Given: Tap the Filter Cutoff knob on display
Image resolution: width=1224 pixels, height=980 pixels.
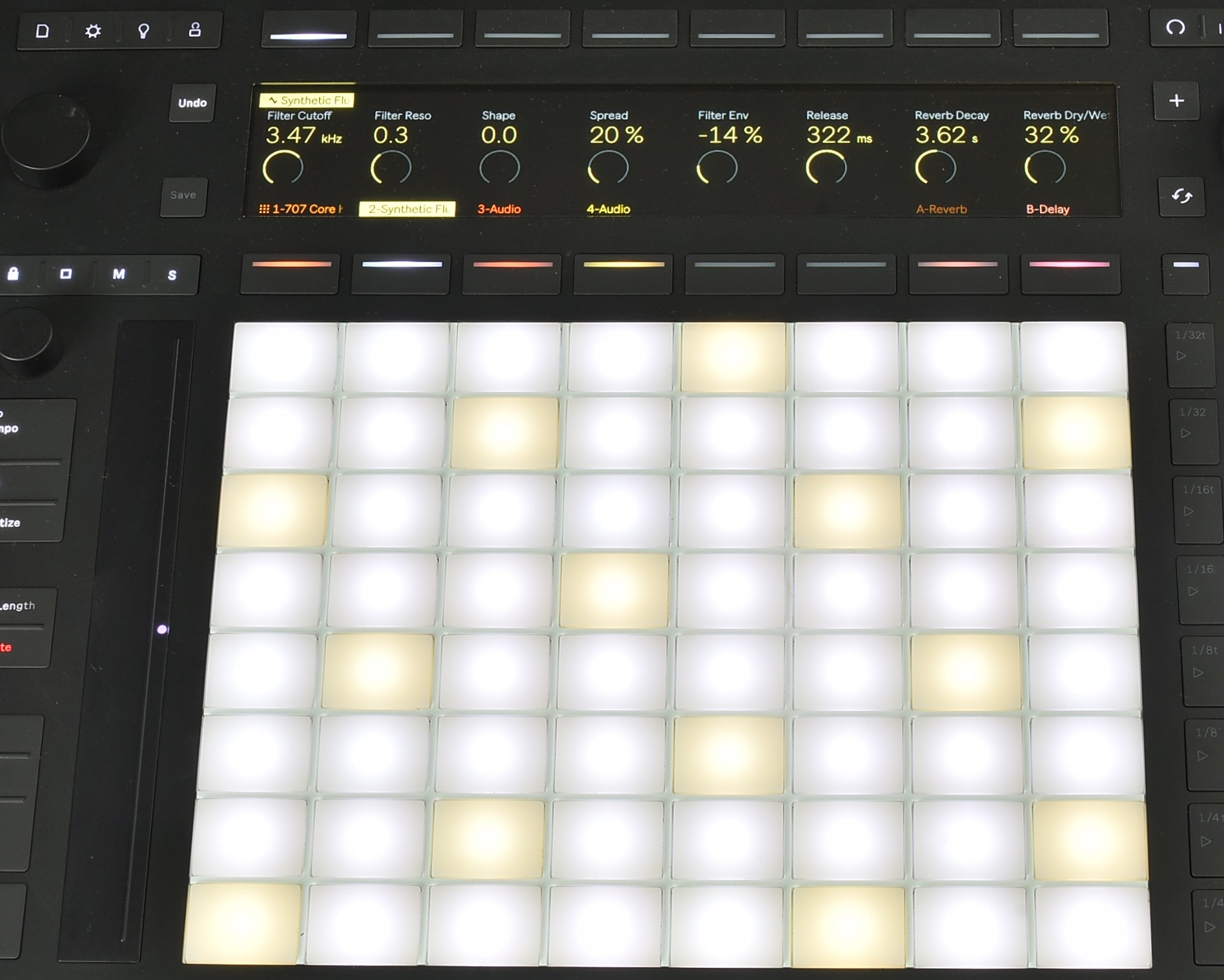Looking at the screenshot, I should [x=283, y=168].
